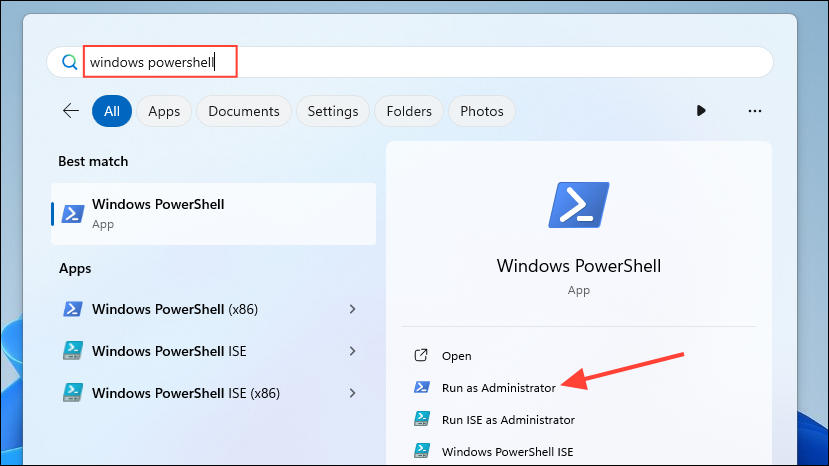Click the Windows PowerShell ISE app icon
This screenshot has width=829, height=466.
click(72, 351)
